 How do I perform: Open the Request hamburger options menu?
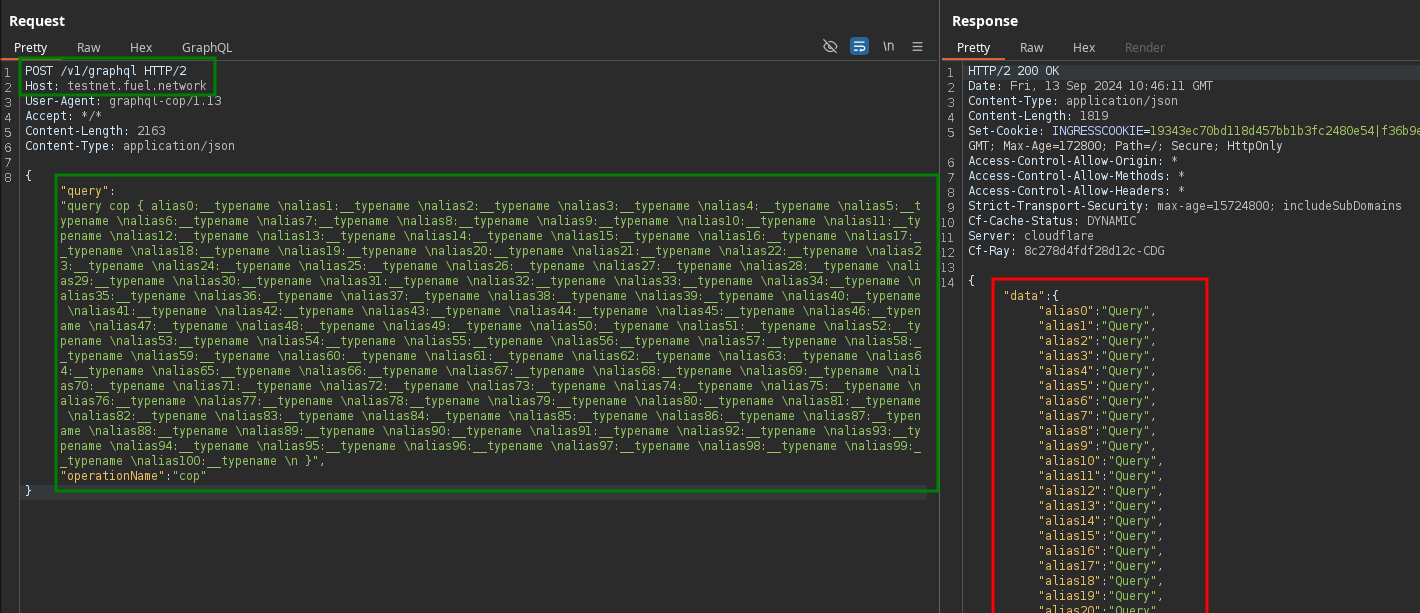tap(917, 47)
